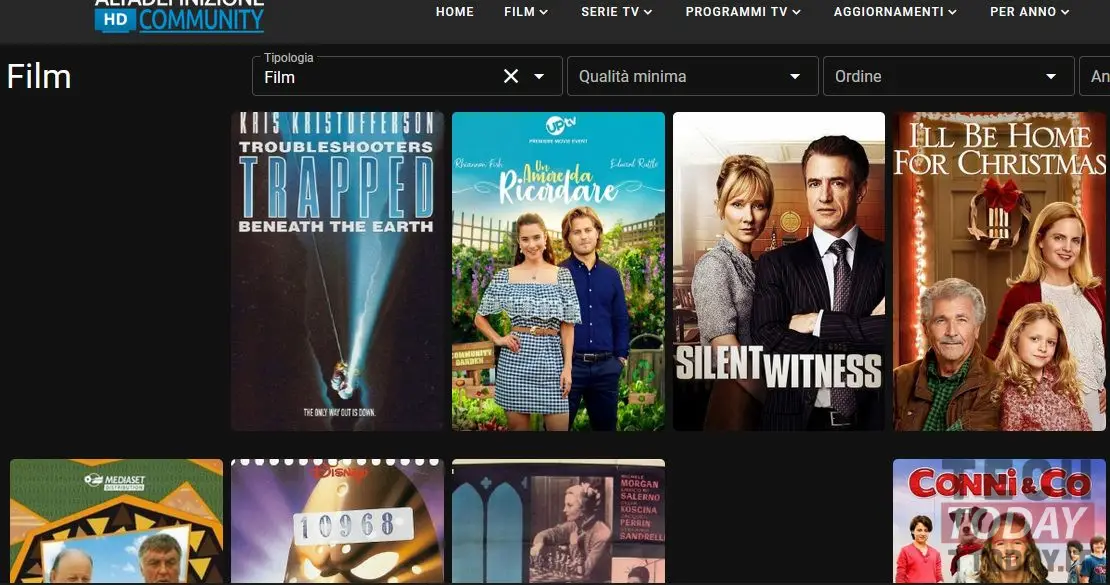Click the Tipologia field showing Film
The height and width of the screenshot is (585, 1110).
click(x=407, y=76)
